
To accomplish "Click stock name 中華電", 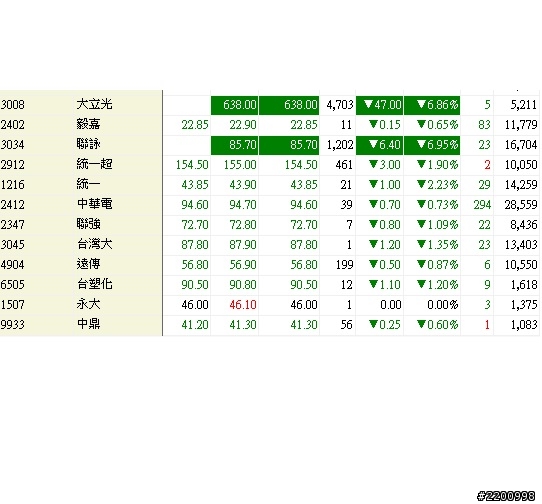I will (94, 204).
